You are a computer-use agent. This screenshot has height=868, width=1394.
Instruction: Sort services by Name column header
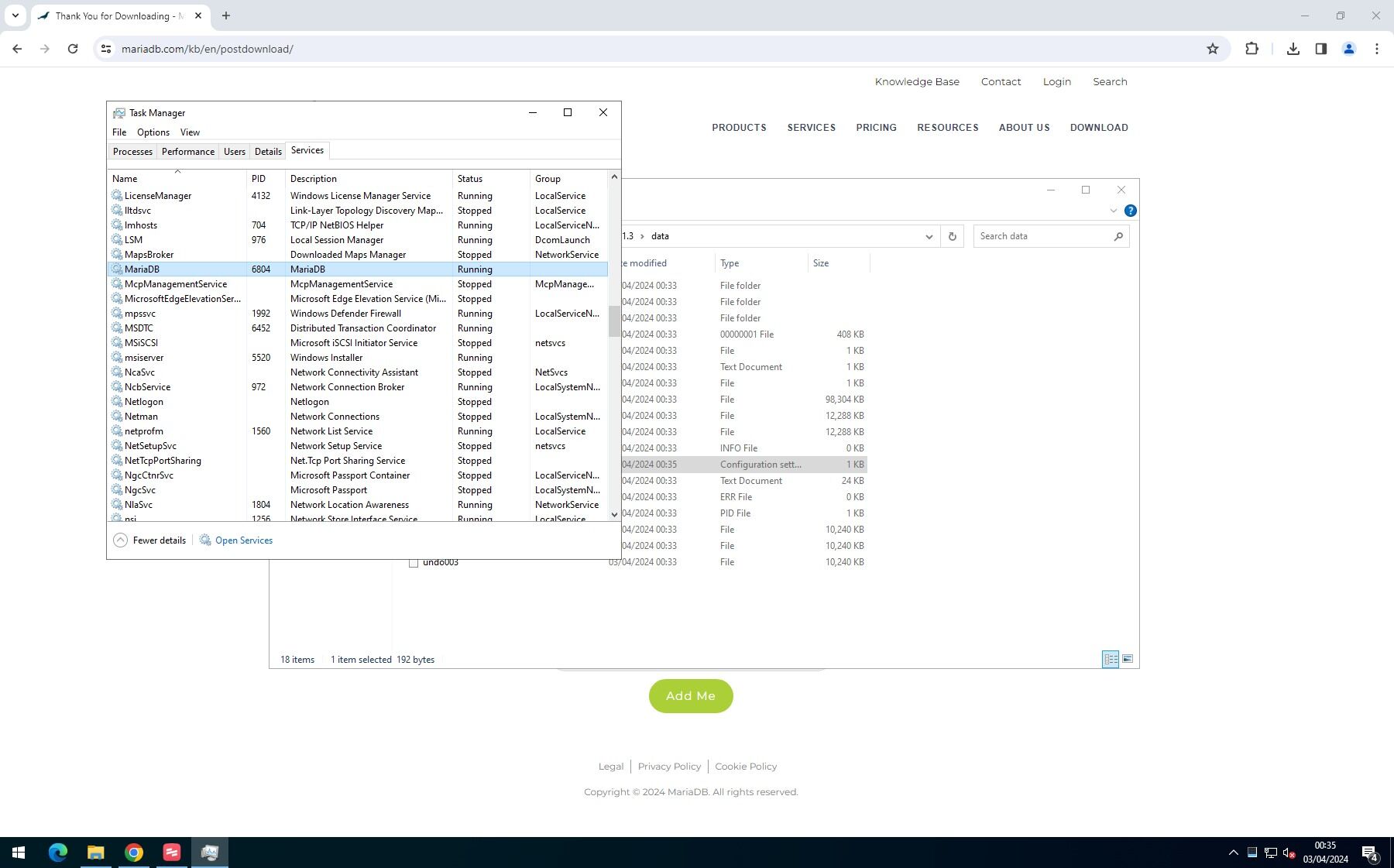[177, 179]
